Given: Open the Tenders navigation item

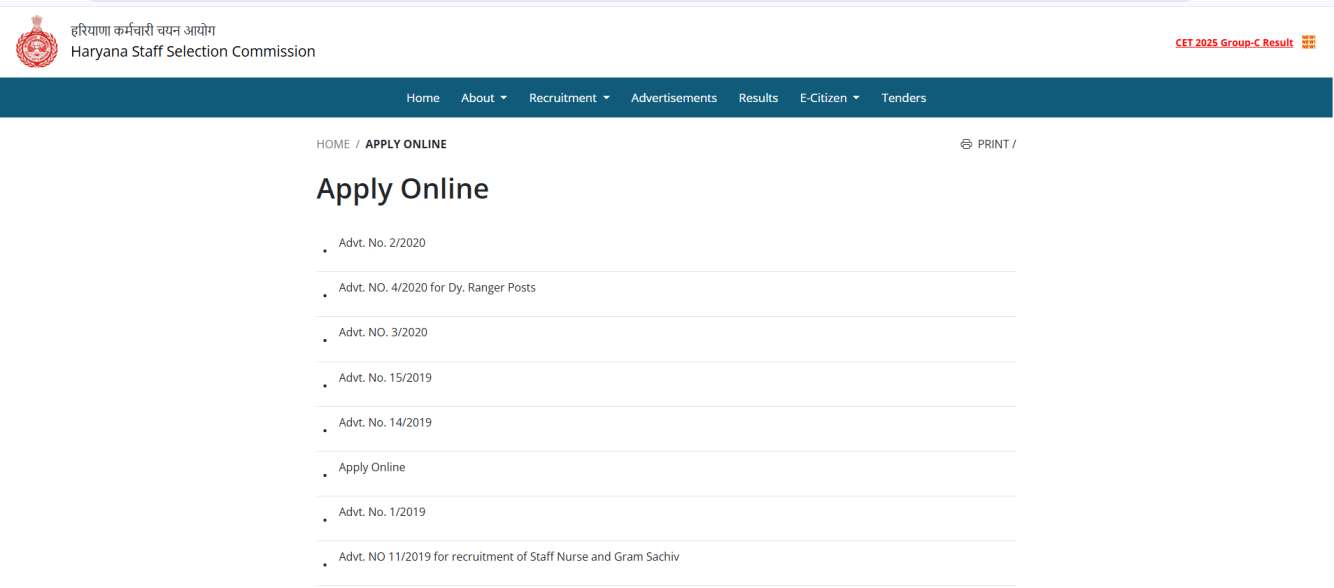Looking at the screenshot, I should (x=903, y=97).
